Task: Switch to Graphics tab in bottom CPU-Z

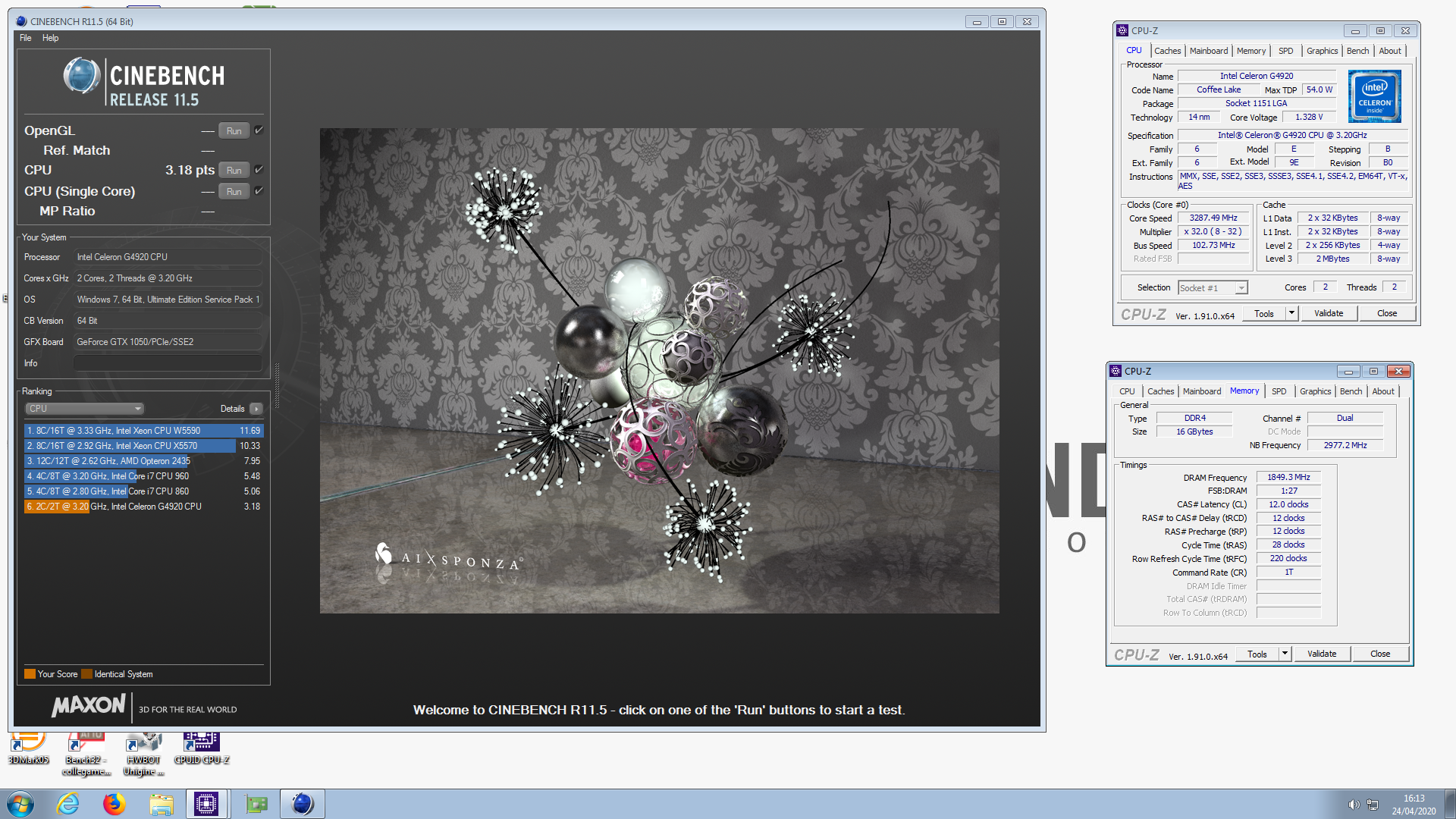Action: 1315,391
